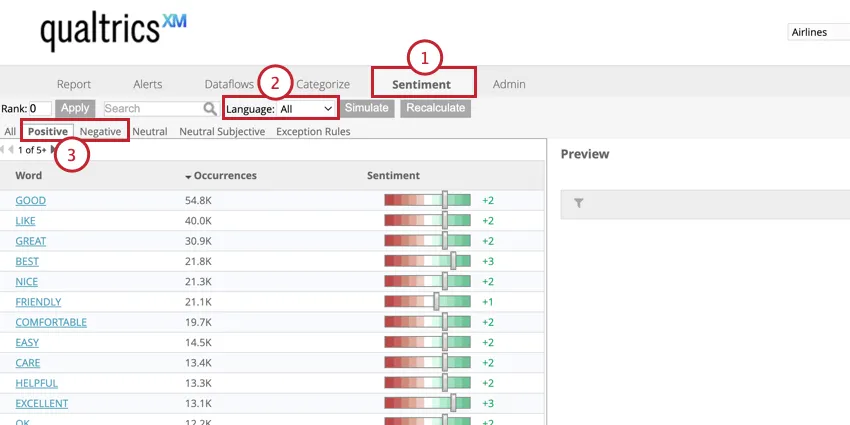Click the search magnifier icon

(210, 109)
